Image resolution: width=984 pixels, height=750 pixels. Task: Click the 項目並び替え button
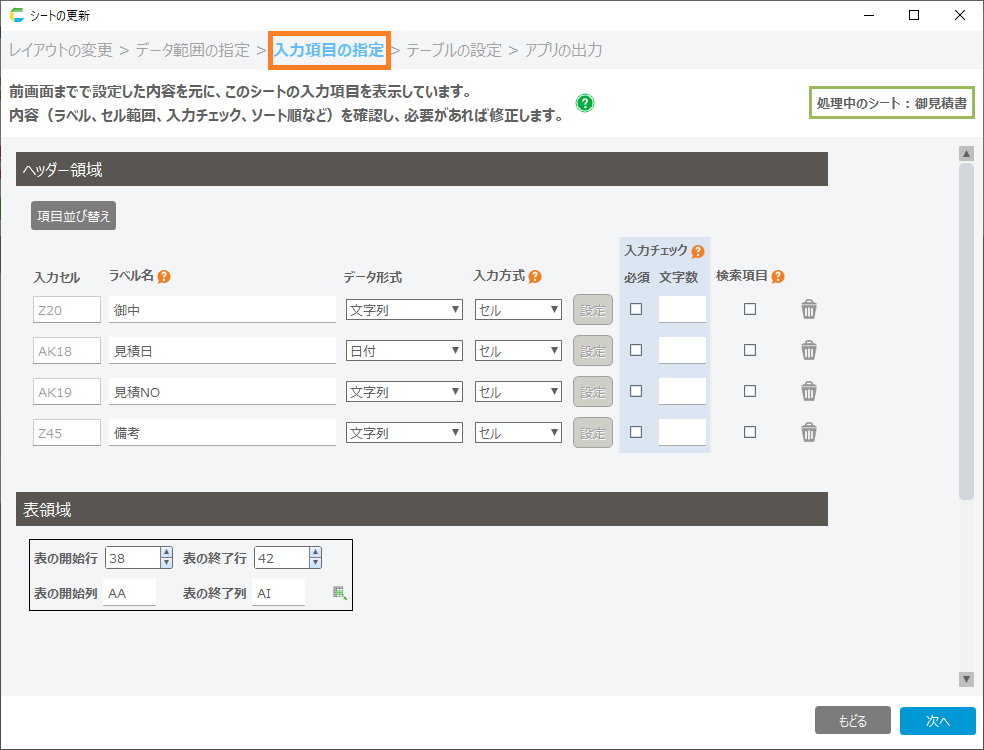point(74,216)
